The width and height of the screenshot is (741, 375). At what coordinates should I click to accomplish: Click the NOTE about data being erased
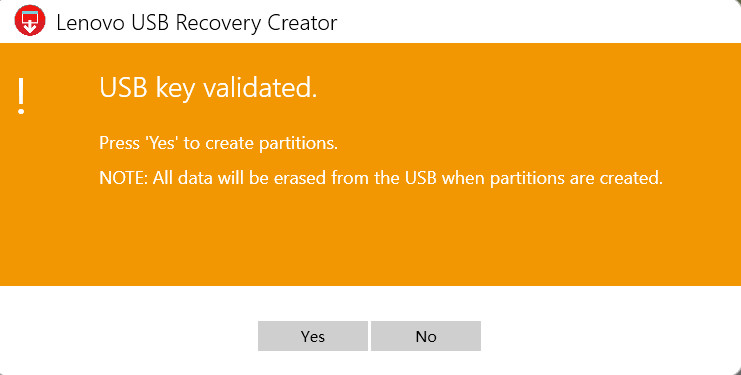pyautogui.click(x=381, y=178)
